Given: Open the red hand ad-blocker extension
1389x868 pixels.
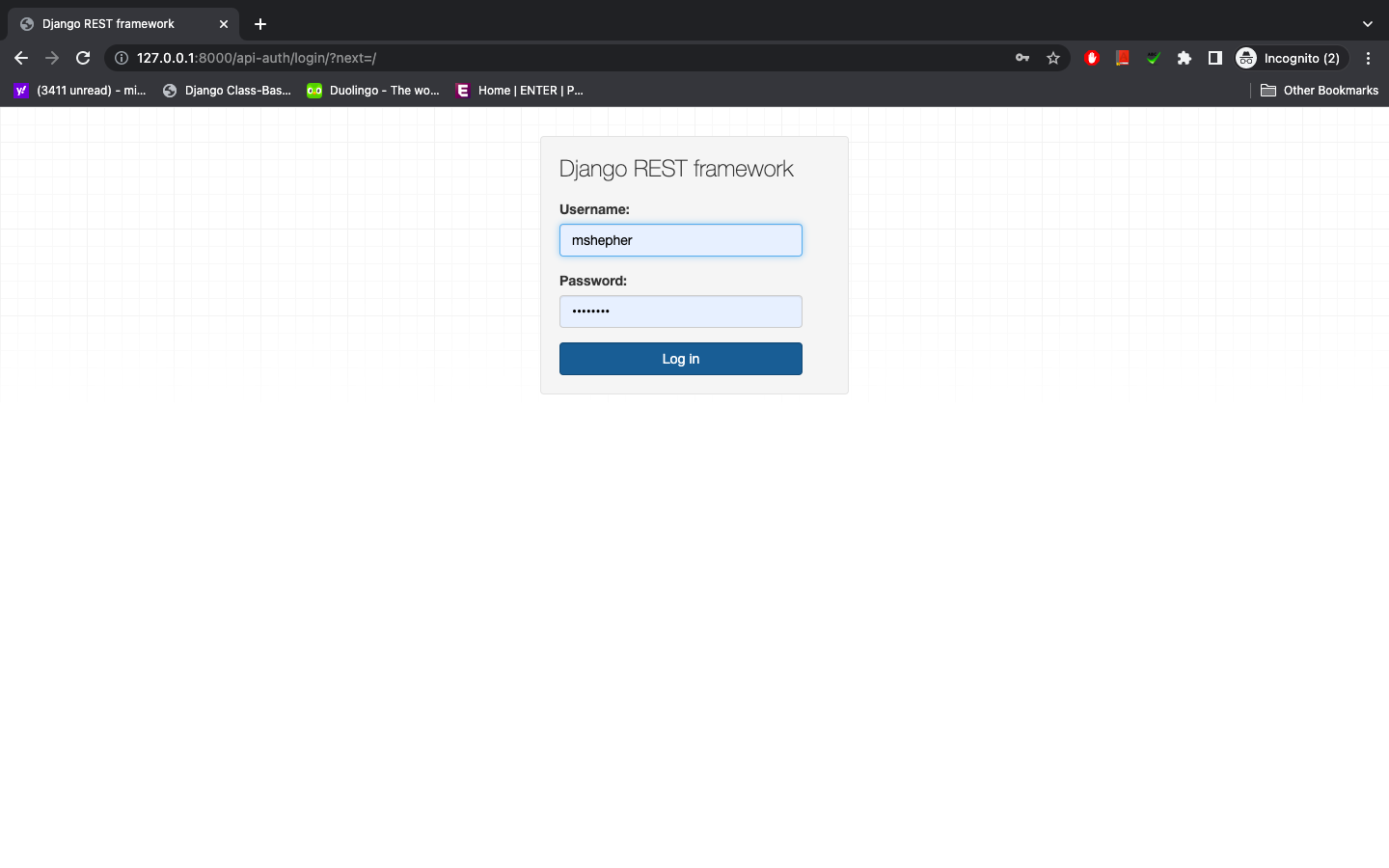Looking at the screenshot, I should click(1092, 58).
